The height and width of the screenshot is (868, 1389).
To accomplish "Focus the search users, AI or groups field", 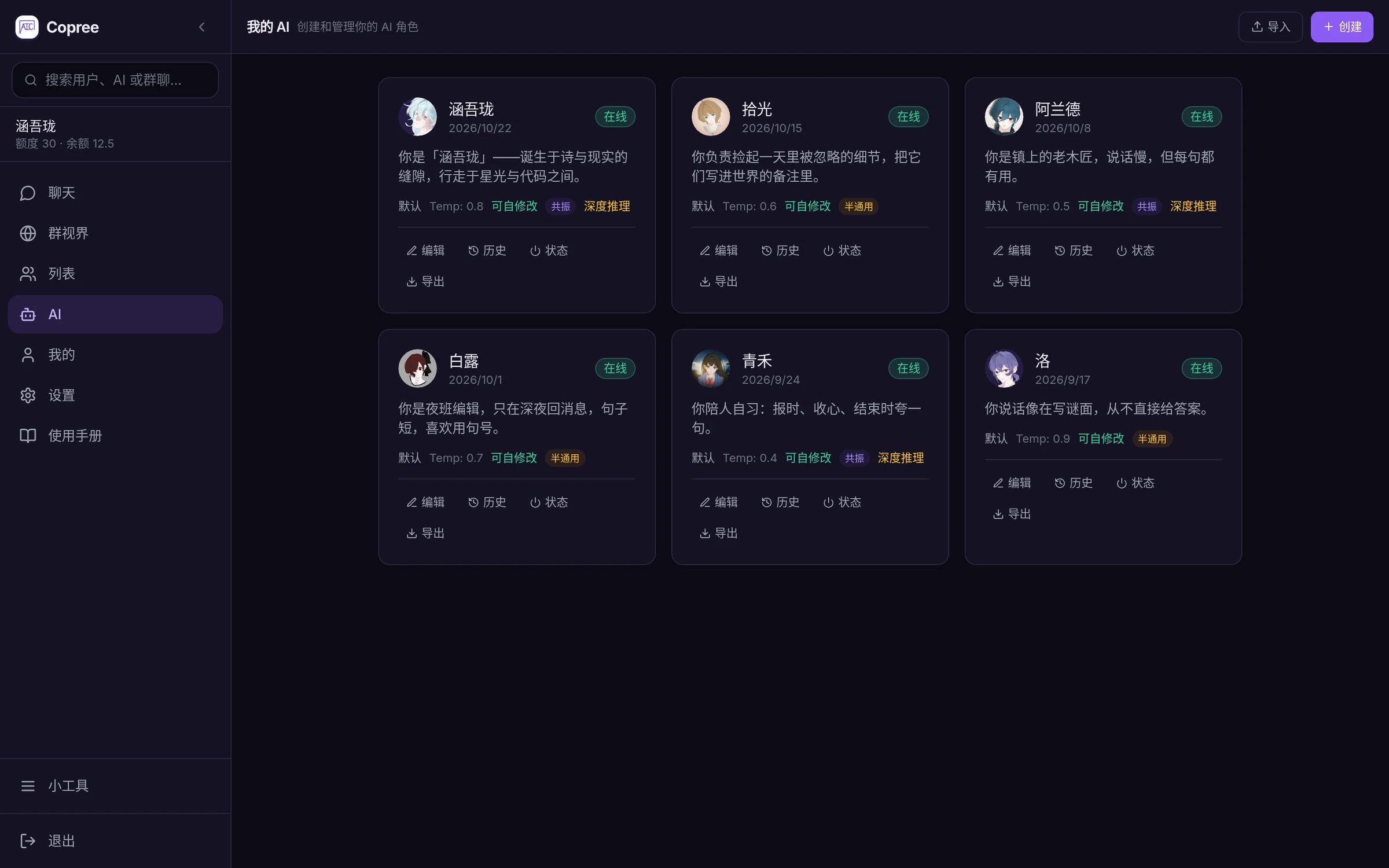I will [115, 80].
